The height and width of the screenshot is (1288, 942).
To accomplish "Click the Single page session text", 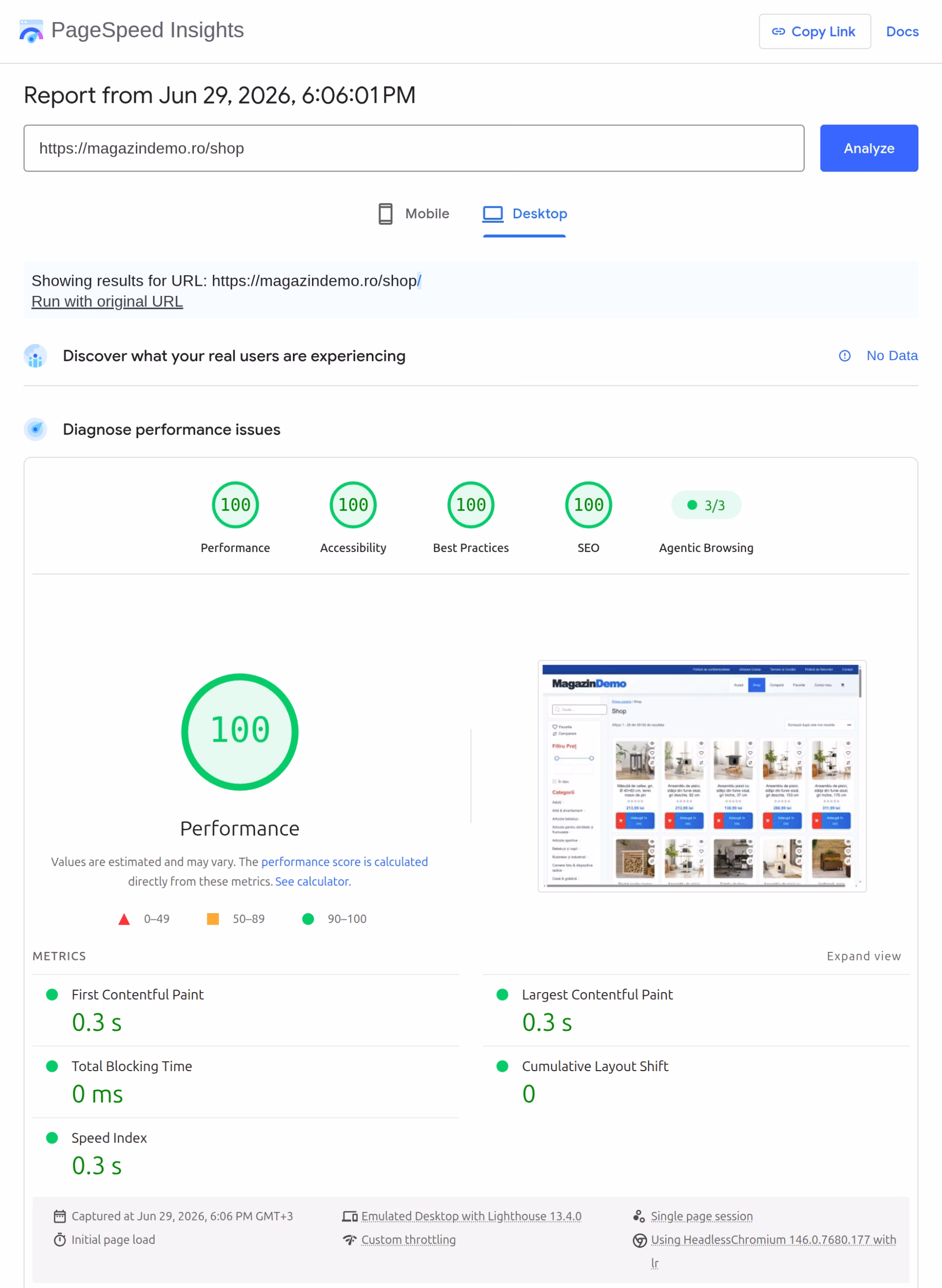I will click(702, 1216).
